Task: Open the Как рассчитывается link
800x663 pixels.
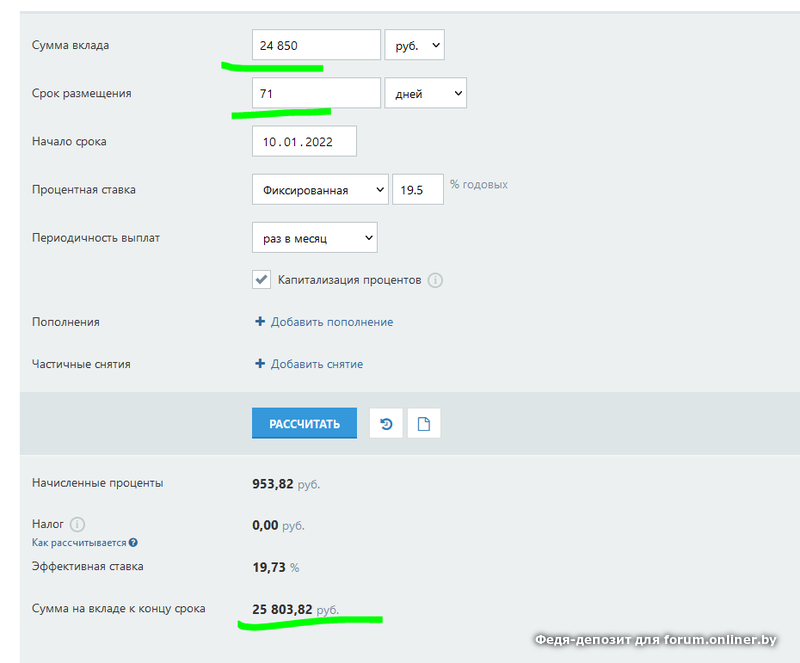Action: point(79,543)
